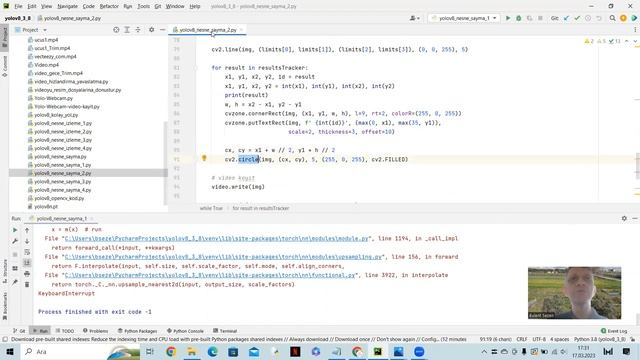The height and width of the screenshot is (360, 640).
Task: Start debugging with the green bug icon
Action: click(519, 18)
